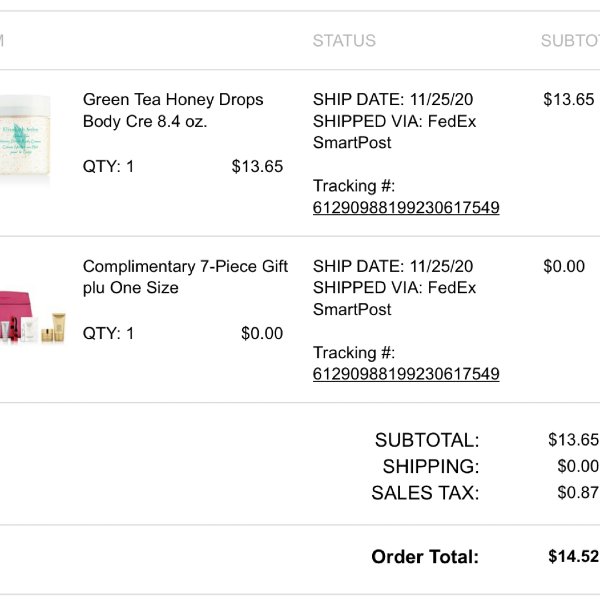Click the $14.52 order total amount

(573, 556)
